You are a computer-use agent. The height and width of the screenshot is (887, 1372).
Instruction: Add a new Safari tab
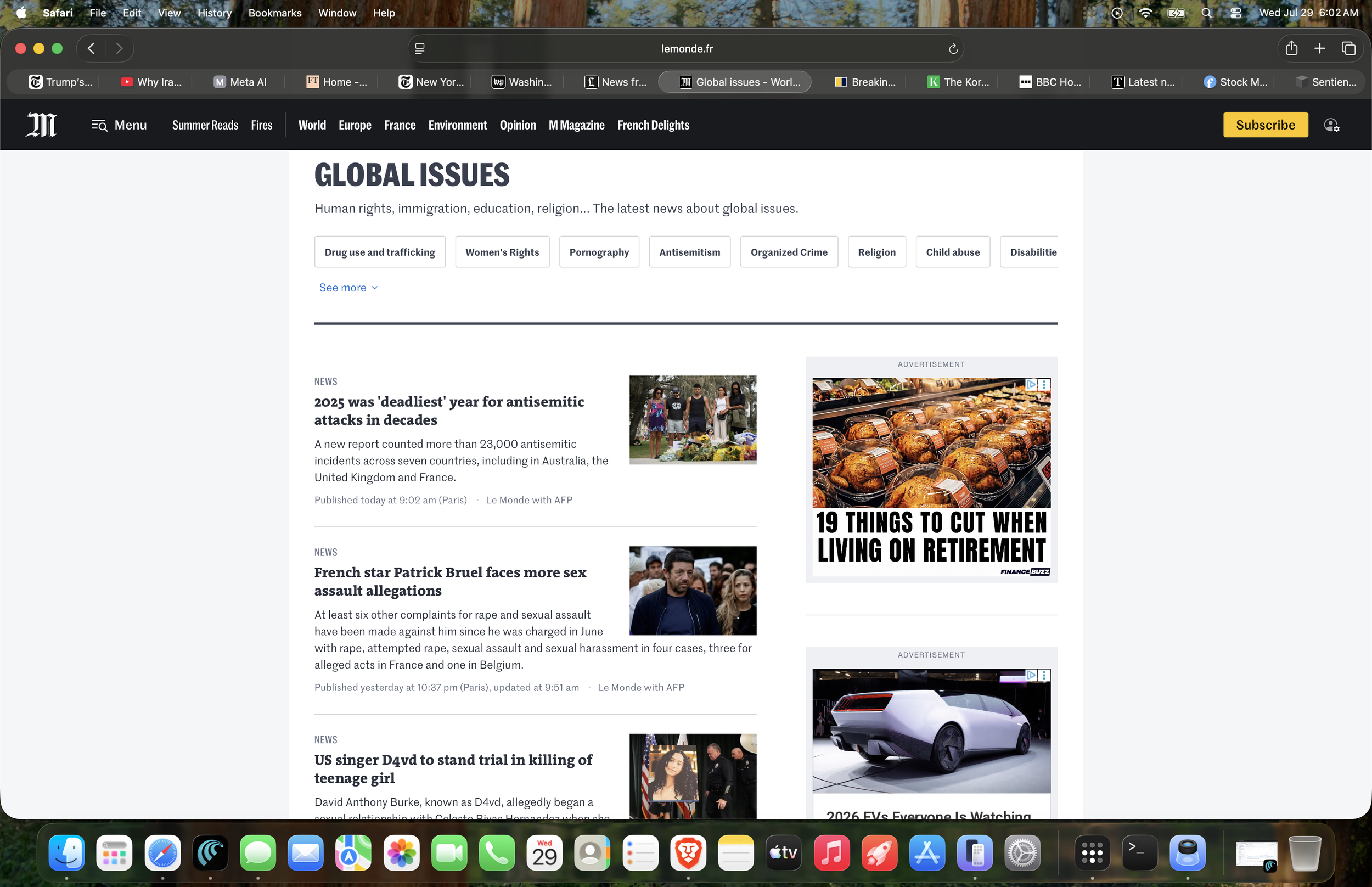point(1320,48)
